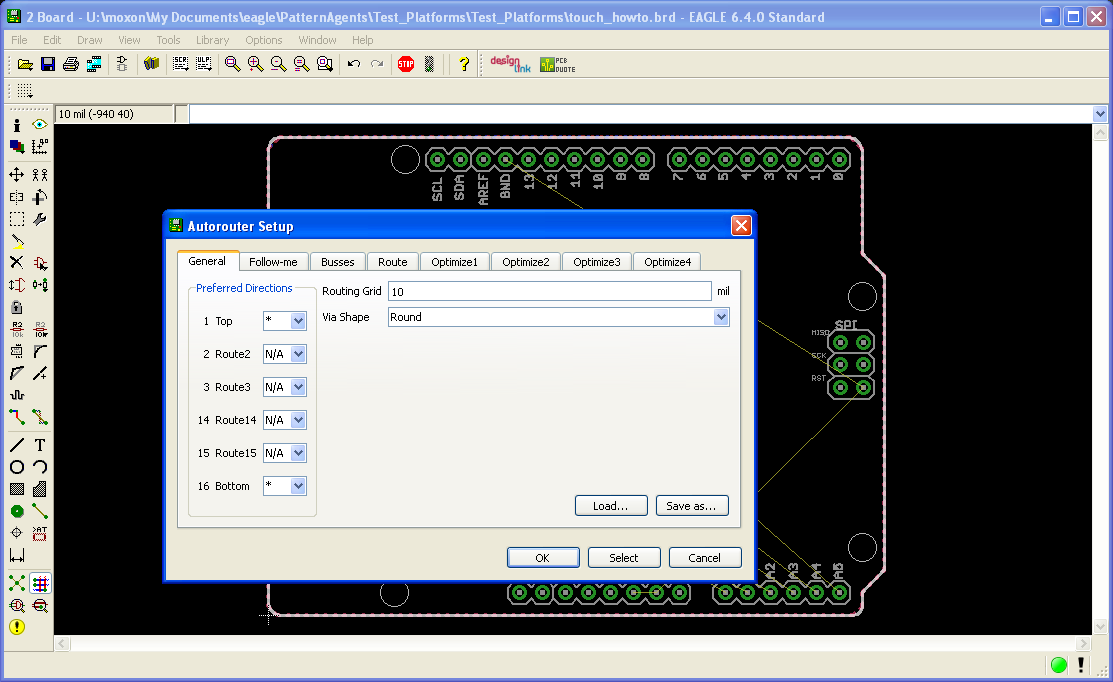Click the Load... button
This screenshot has width=1113, height=682.
pyautogui.click(x=611, y=506)
